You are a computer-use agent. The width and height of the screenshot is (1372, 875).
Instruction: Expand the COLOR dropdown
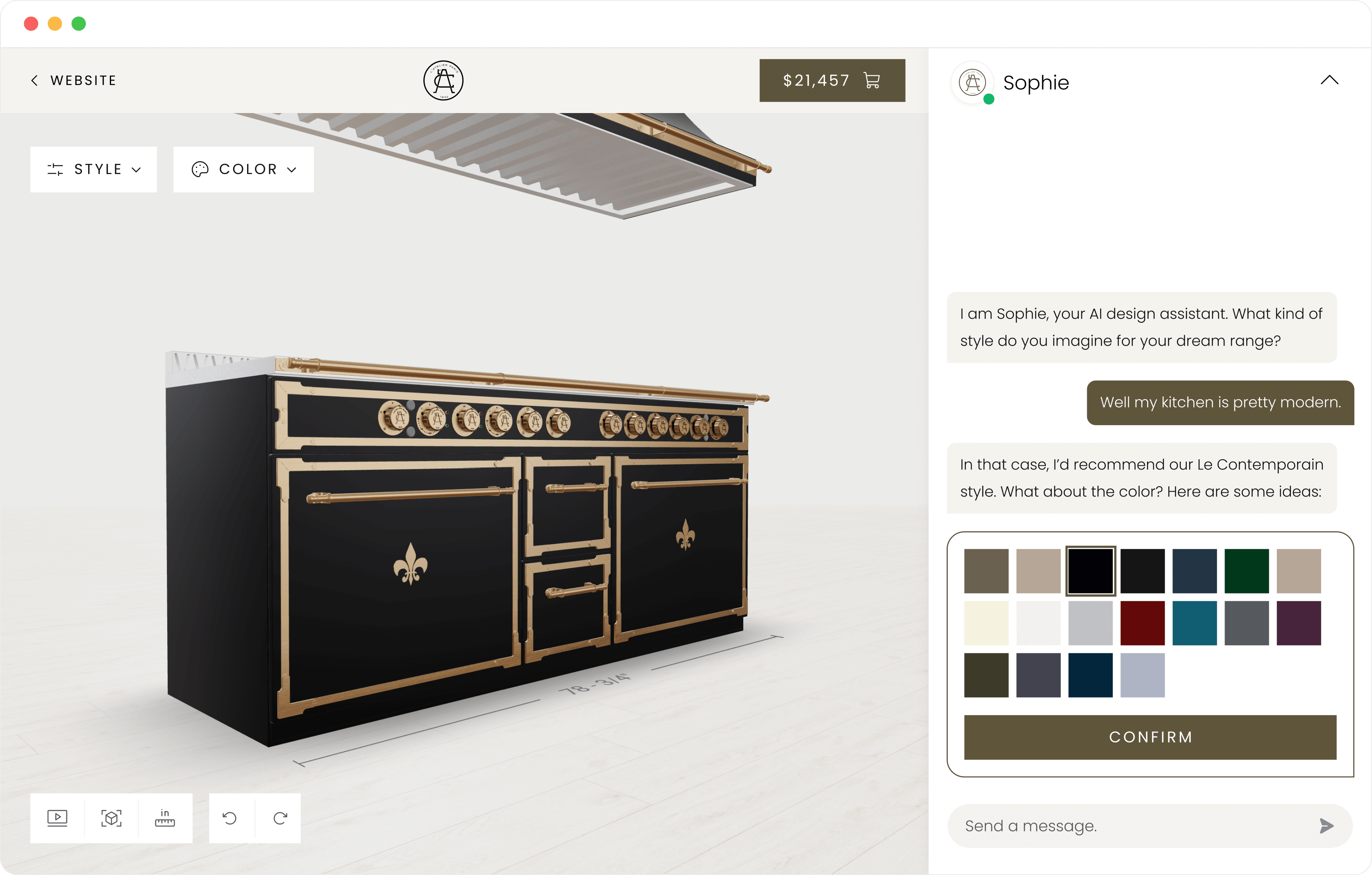(x=243, y=169)
